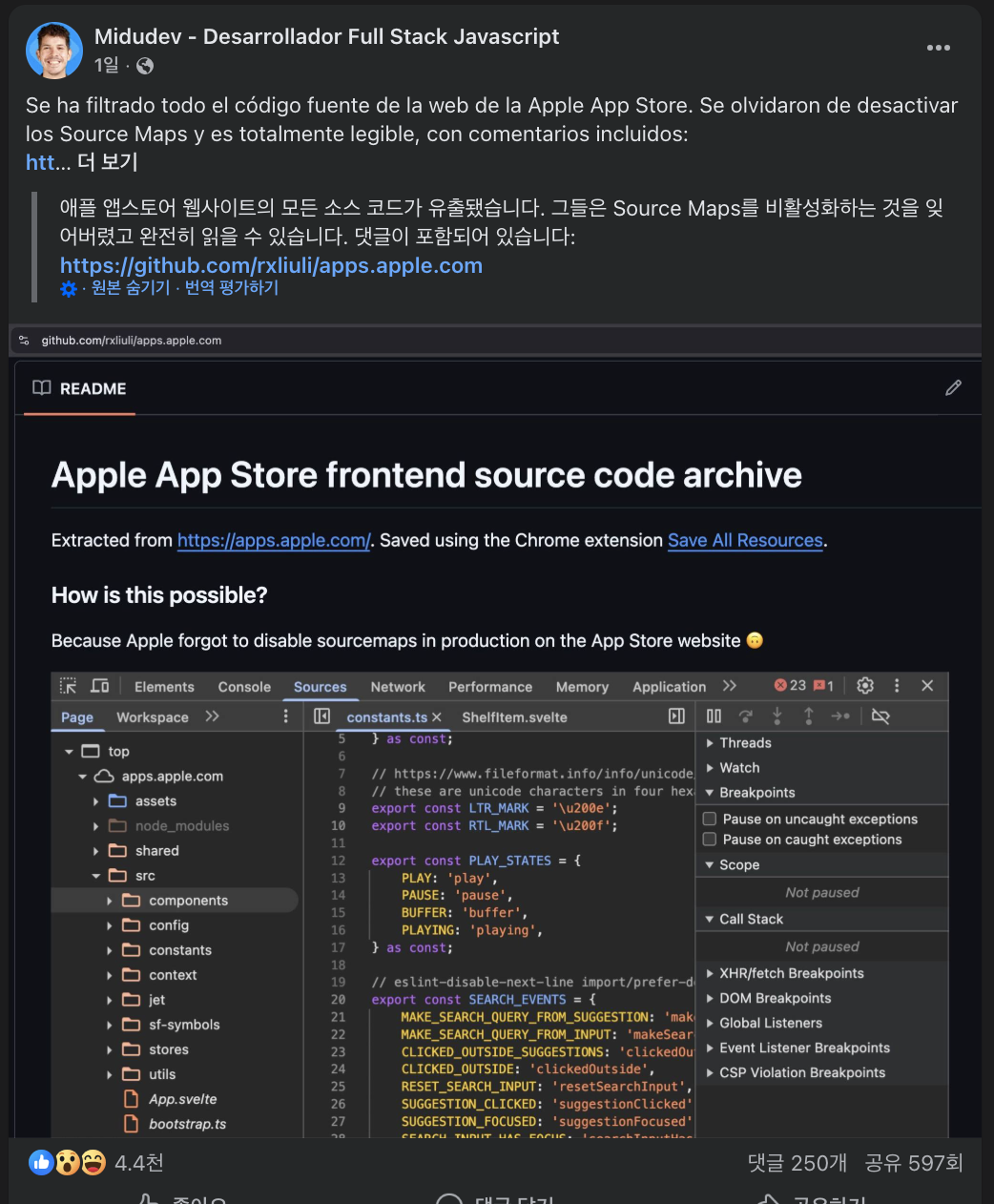
Task: Click the README edit pencil icon
Action: pyautogui.click(x=953, y=387)
